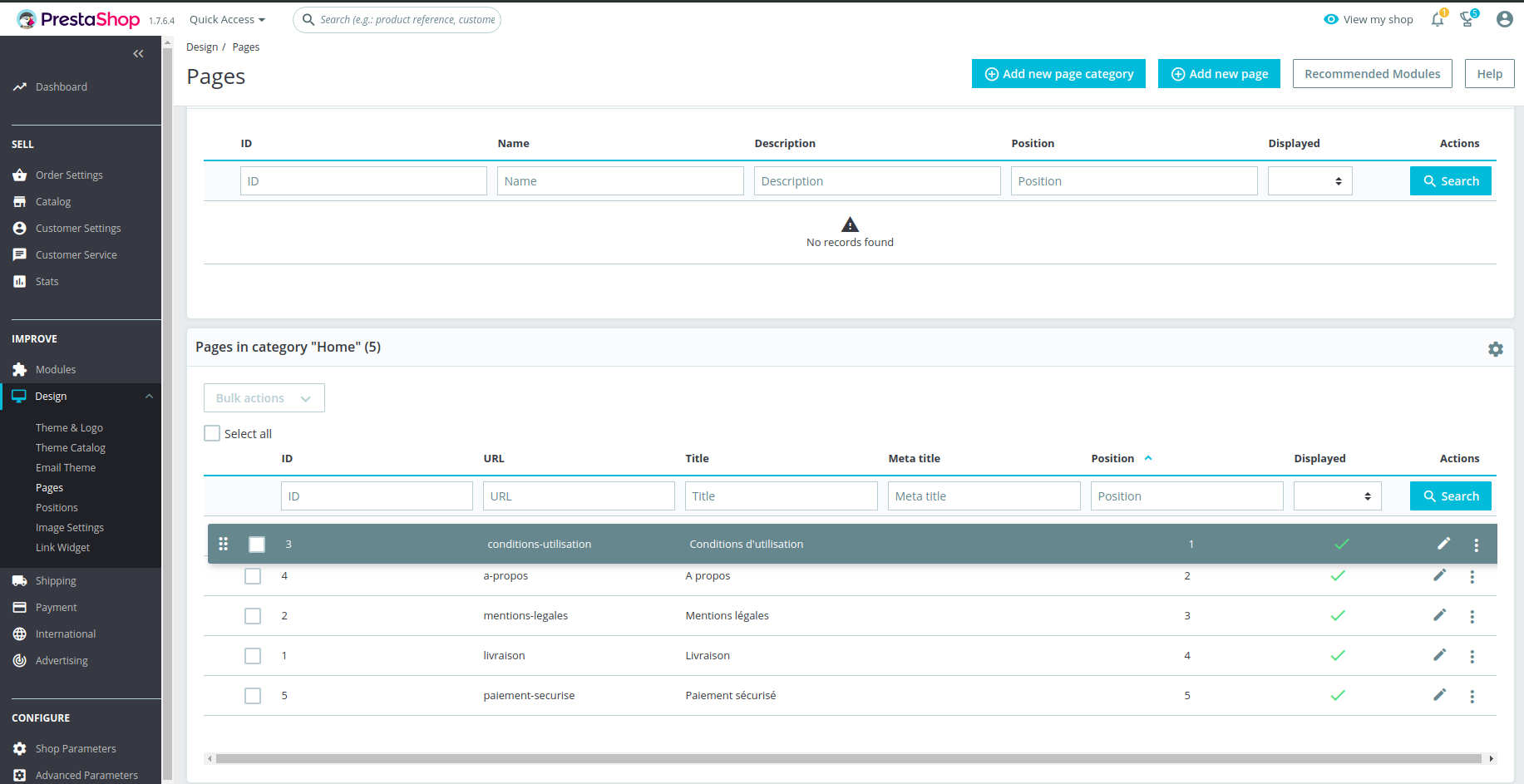Open the Displayed filter dropdown
This screenshot has width=1524, height=784.
pos(1337,496)
